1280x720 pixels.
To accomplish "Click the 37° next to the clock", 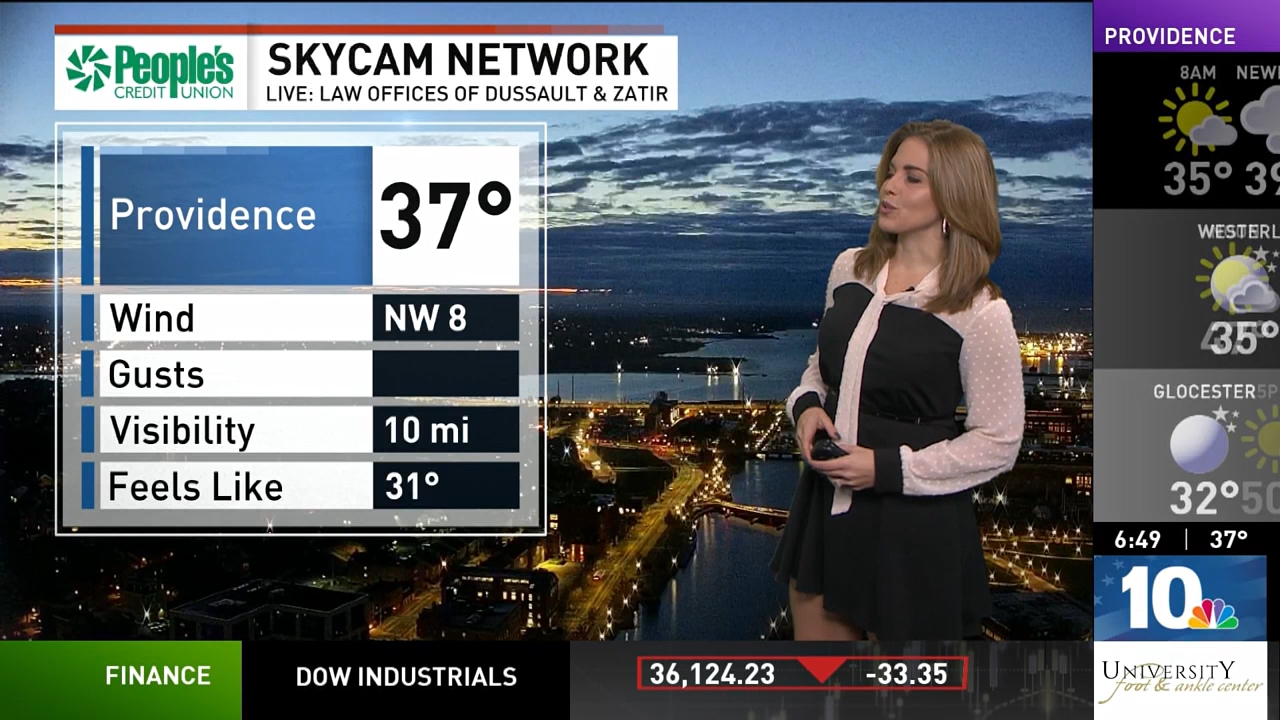I will coord(1229,540).
